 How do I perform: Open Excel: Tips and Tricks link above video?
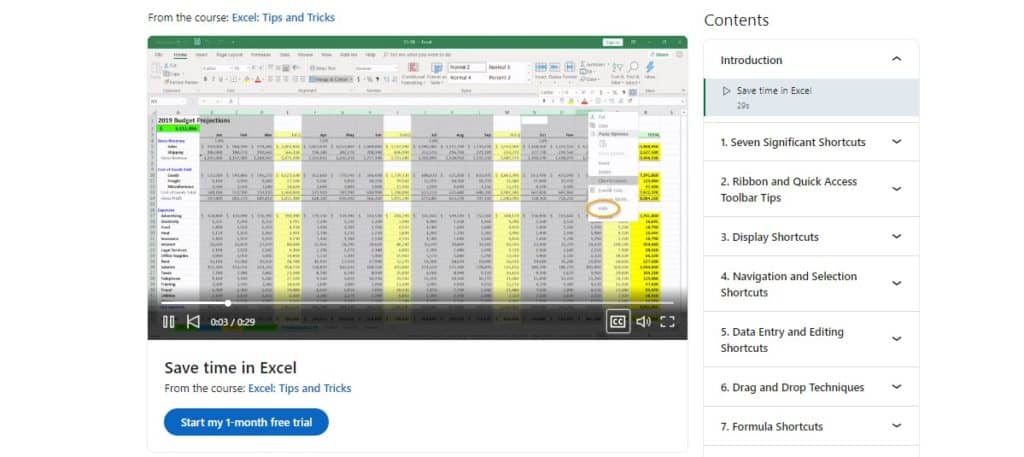tap(283, 18)
